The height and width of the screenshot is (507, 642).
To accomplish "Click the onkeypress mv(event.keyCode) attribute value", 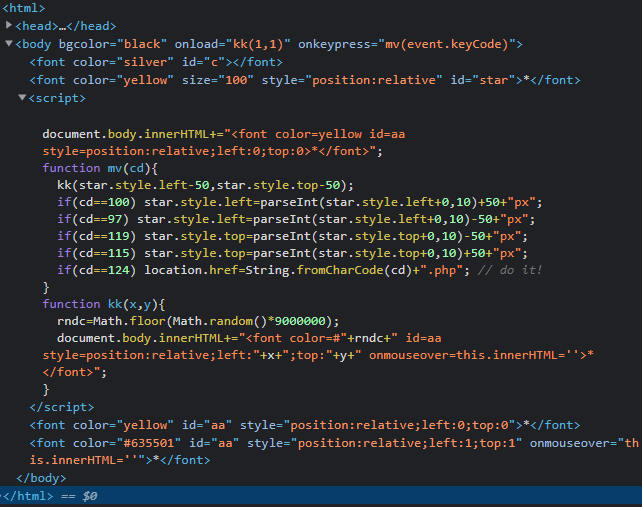I will 447,44.
